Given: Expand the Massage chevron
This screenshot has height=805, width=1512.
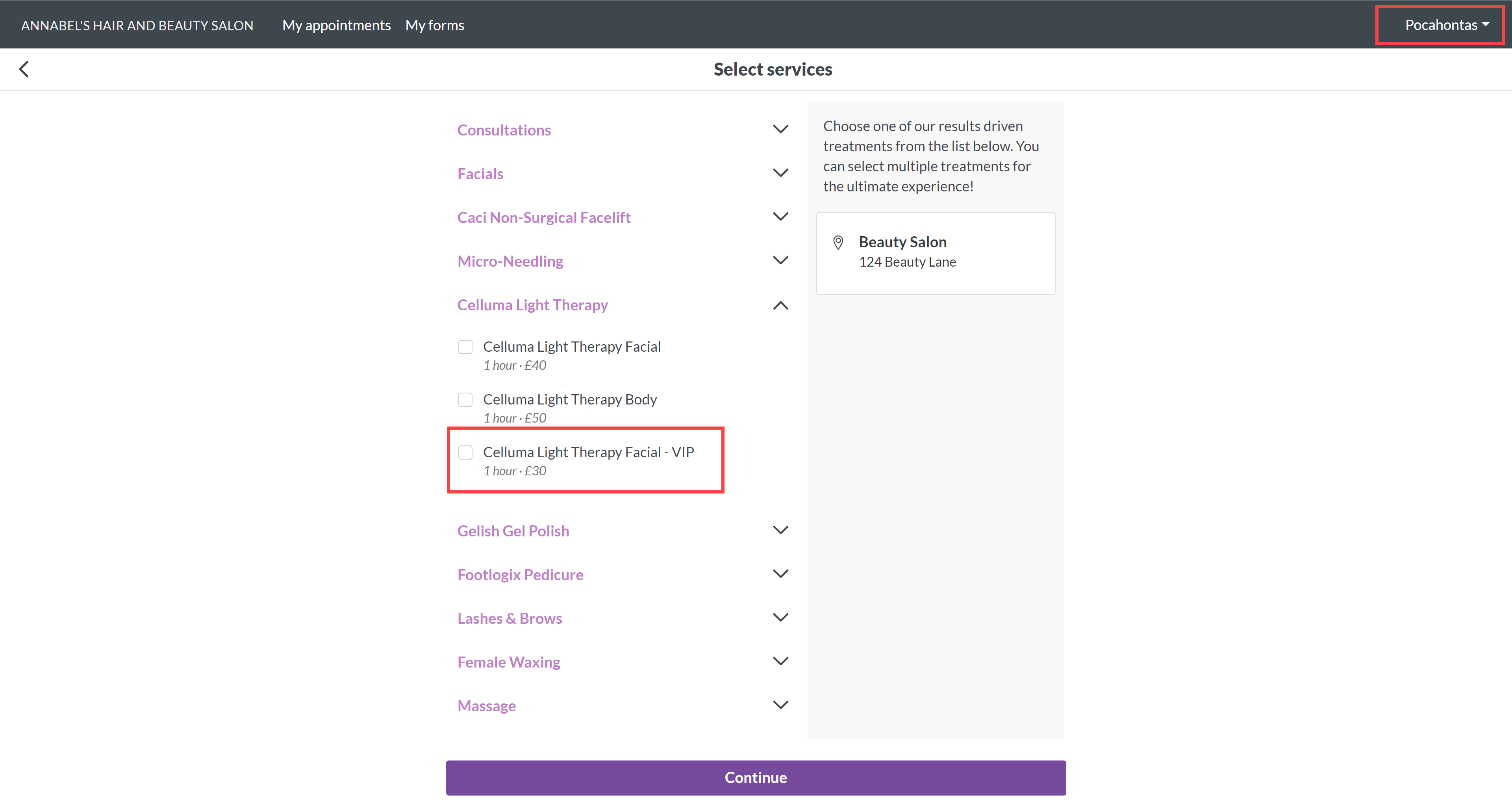Looking at the screenshot, I should [781, 705].
